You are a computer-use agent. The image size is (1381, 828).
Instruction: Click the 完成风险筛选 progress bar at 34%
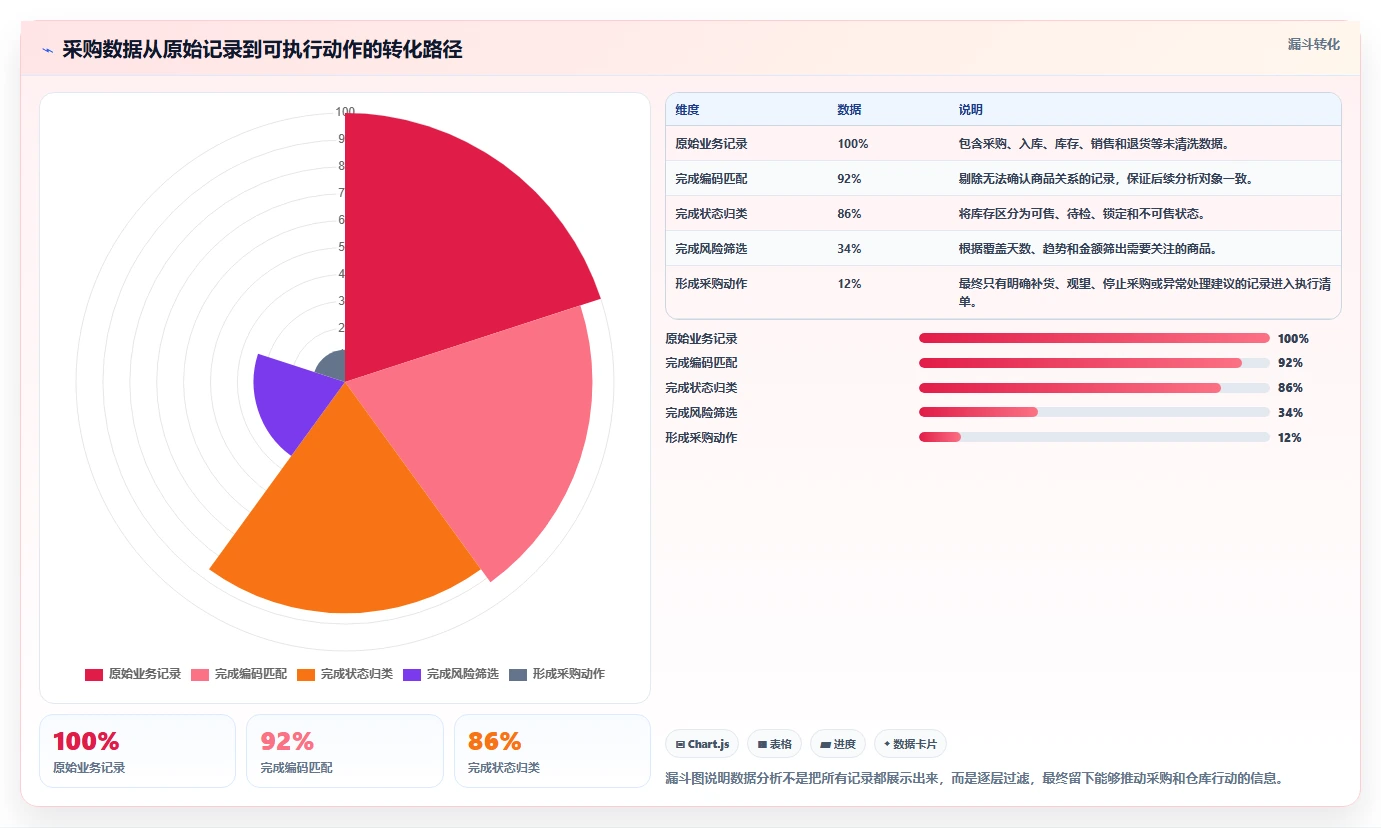(x=1094, y=412)
